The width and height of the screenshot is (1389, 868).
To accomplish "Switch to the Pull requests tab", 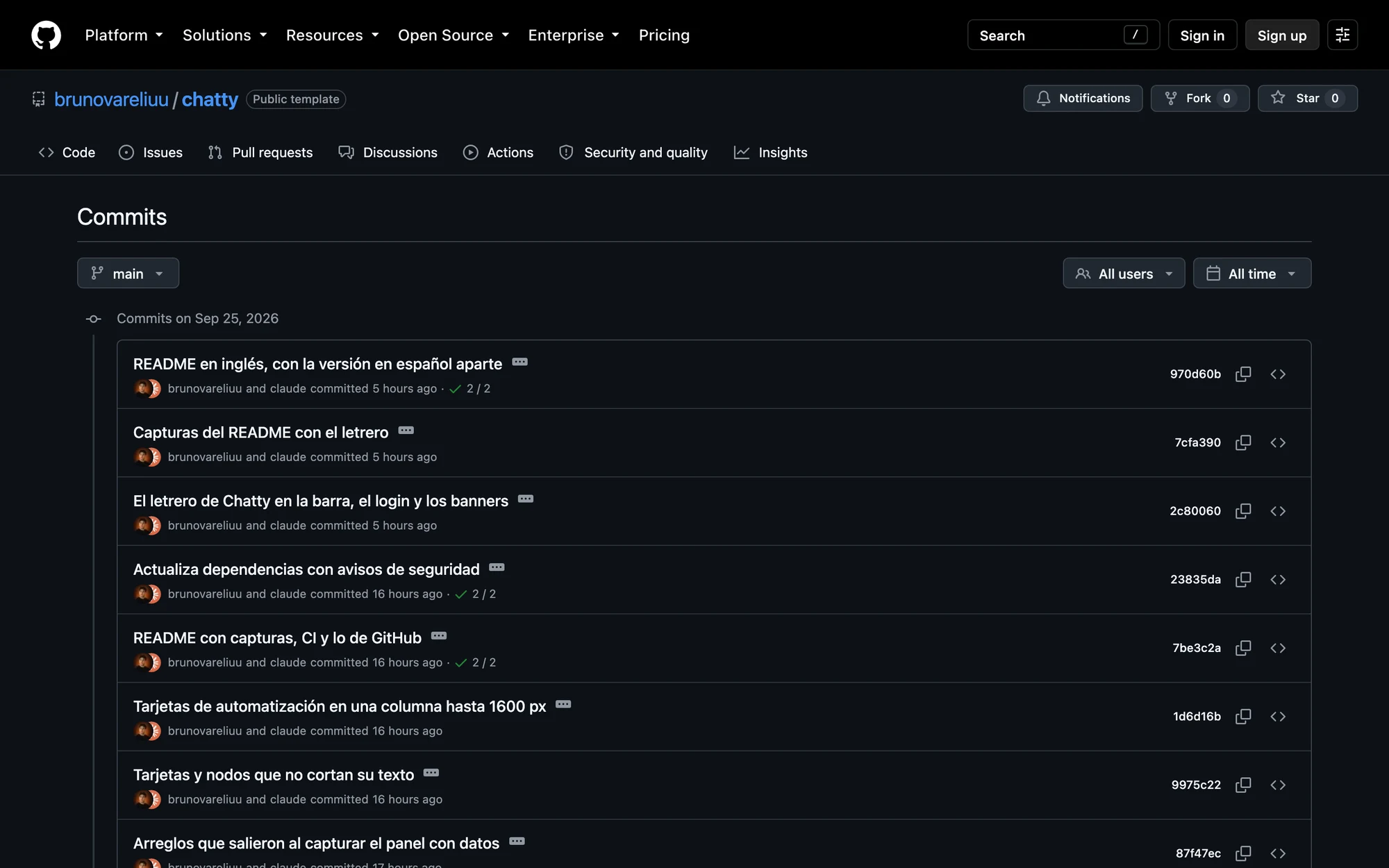I will 260,153.
